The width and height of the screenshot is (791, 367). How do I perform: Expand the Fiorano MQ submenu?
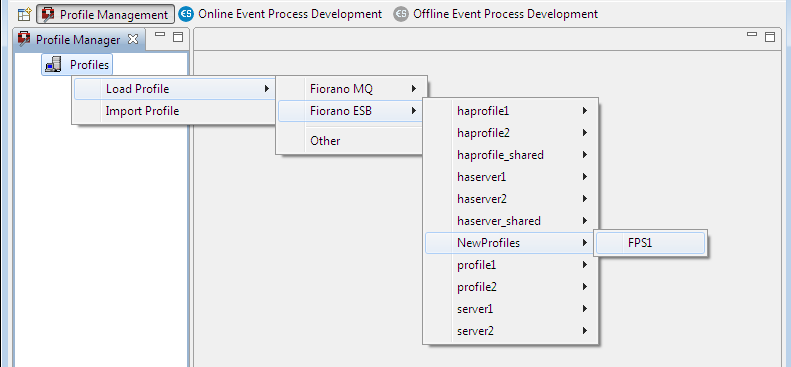352,89
